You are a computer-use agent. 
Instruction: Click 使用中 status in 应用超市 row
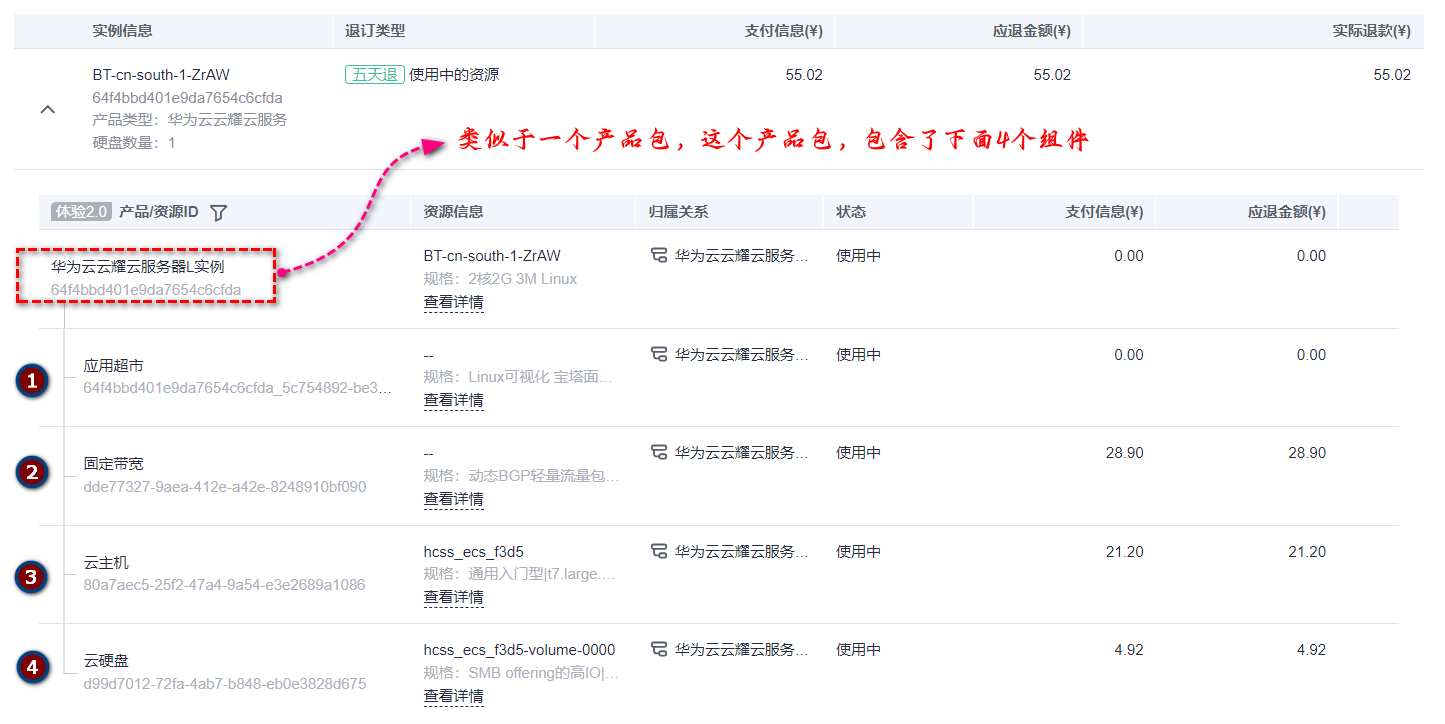pyautogui.click(x=859, y=354)
